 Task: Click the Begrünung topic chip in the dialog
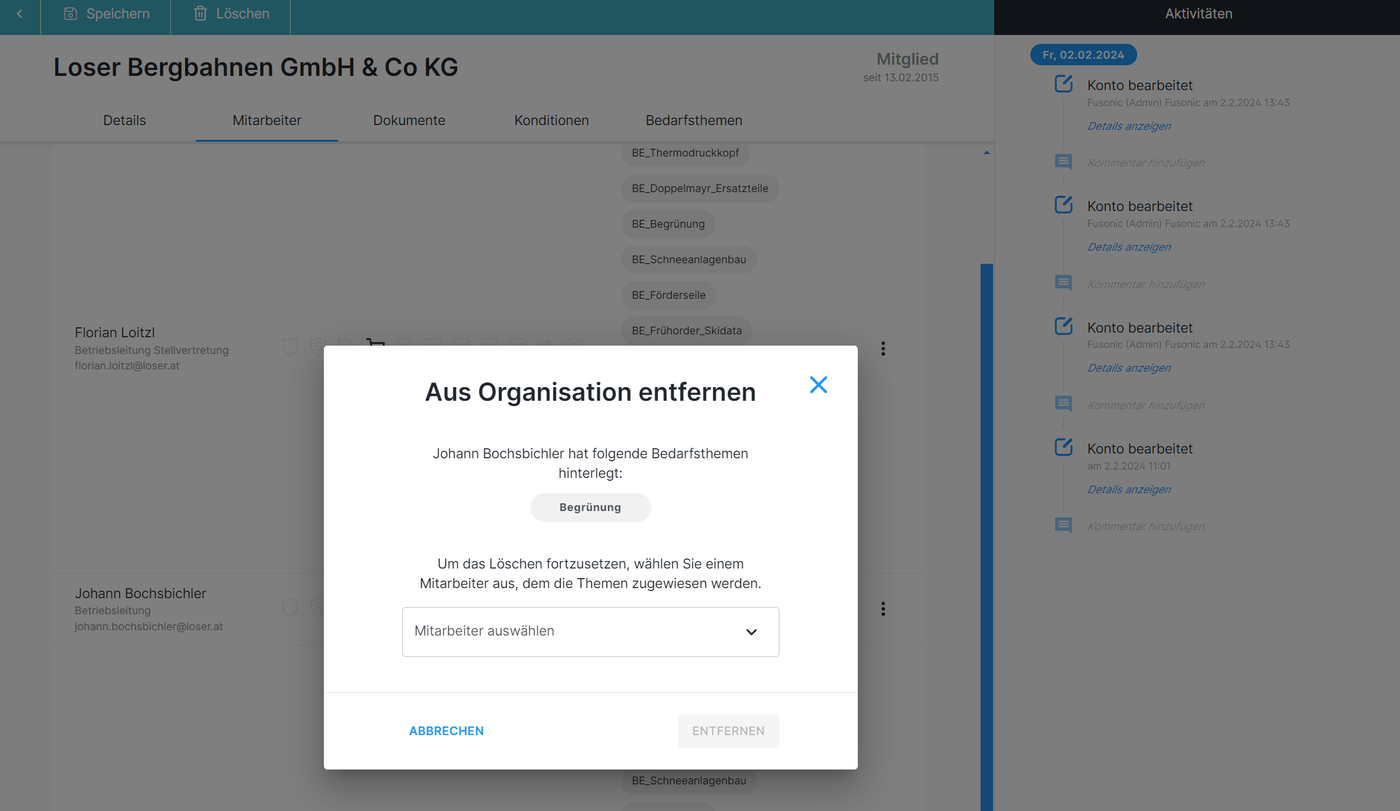[x=590, y=507]
